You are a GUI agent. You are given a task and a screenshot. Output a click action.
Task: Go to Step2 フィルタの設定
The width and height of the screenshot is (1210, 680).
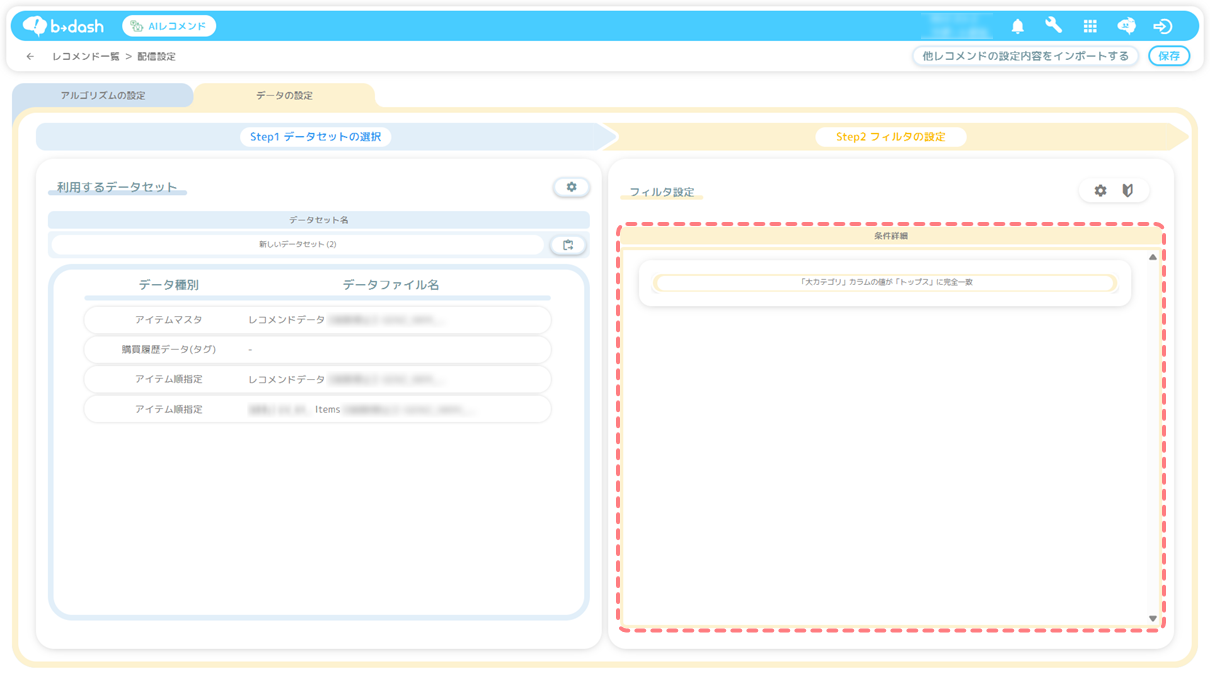[x=890, y=137]
